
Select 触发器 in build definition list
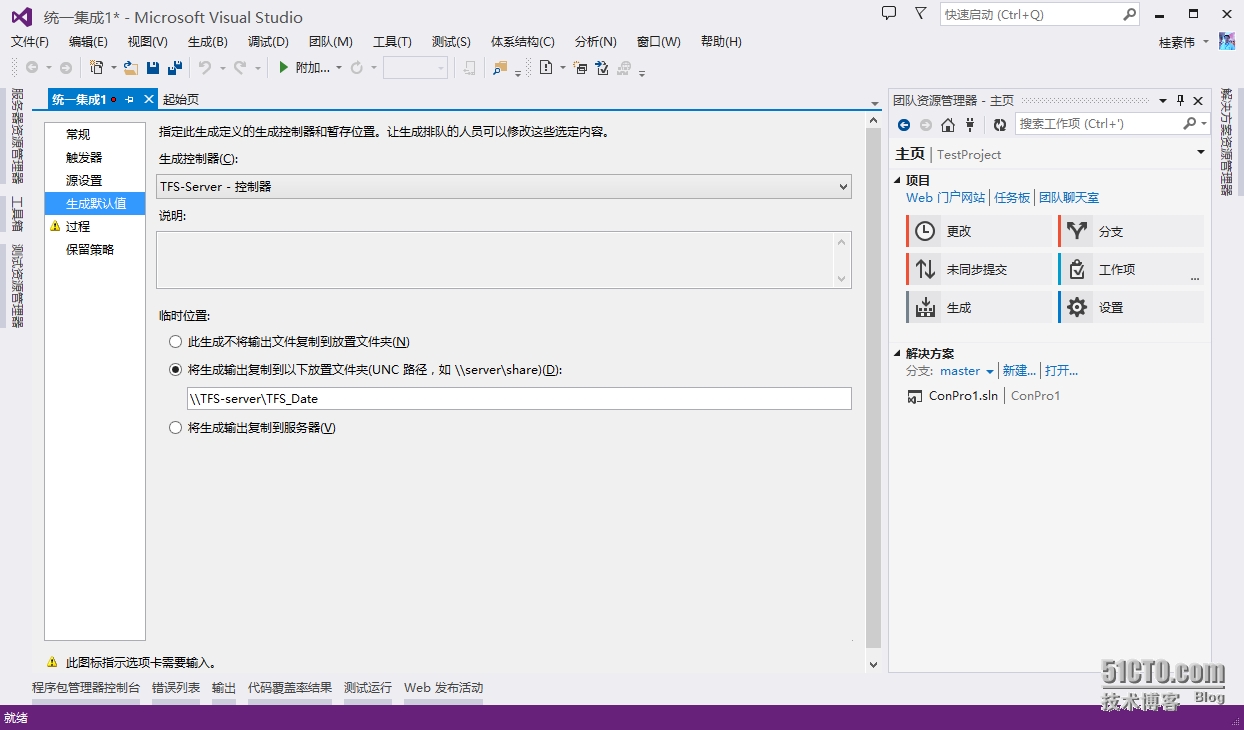click(95, 157)
